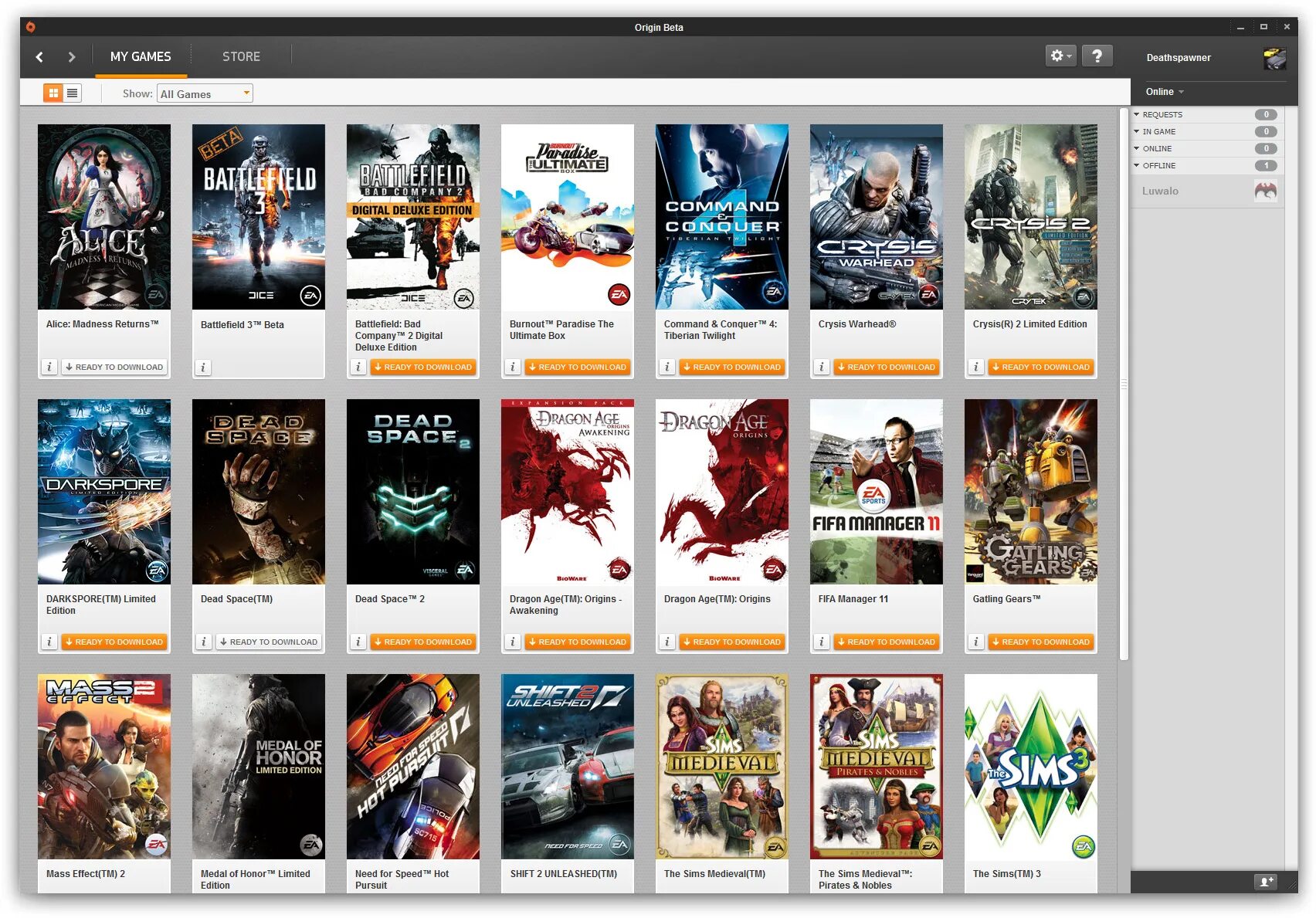The height and width of the screenshot is (918, 1316).
Task: Open the settings gear menu
Action: pos(1060,56)
